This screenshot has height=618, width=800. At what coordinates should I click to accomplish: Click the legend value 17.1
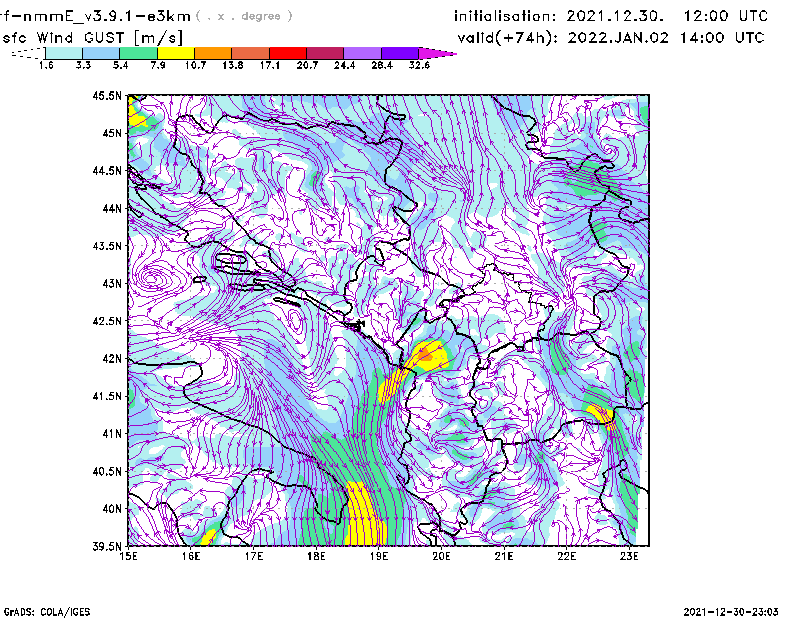point(270,65)
